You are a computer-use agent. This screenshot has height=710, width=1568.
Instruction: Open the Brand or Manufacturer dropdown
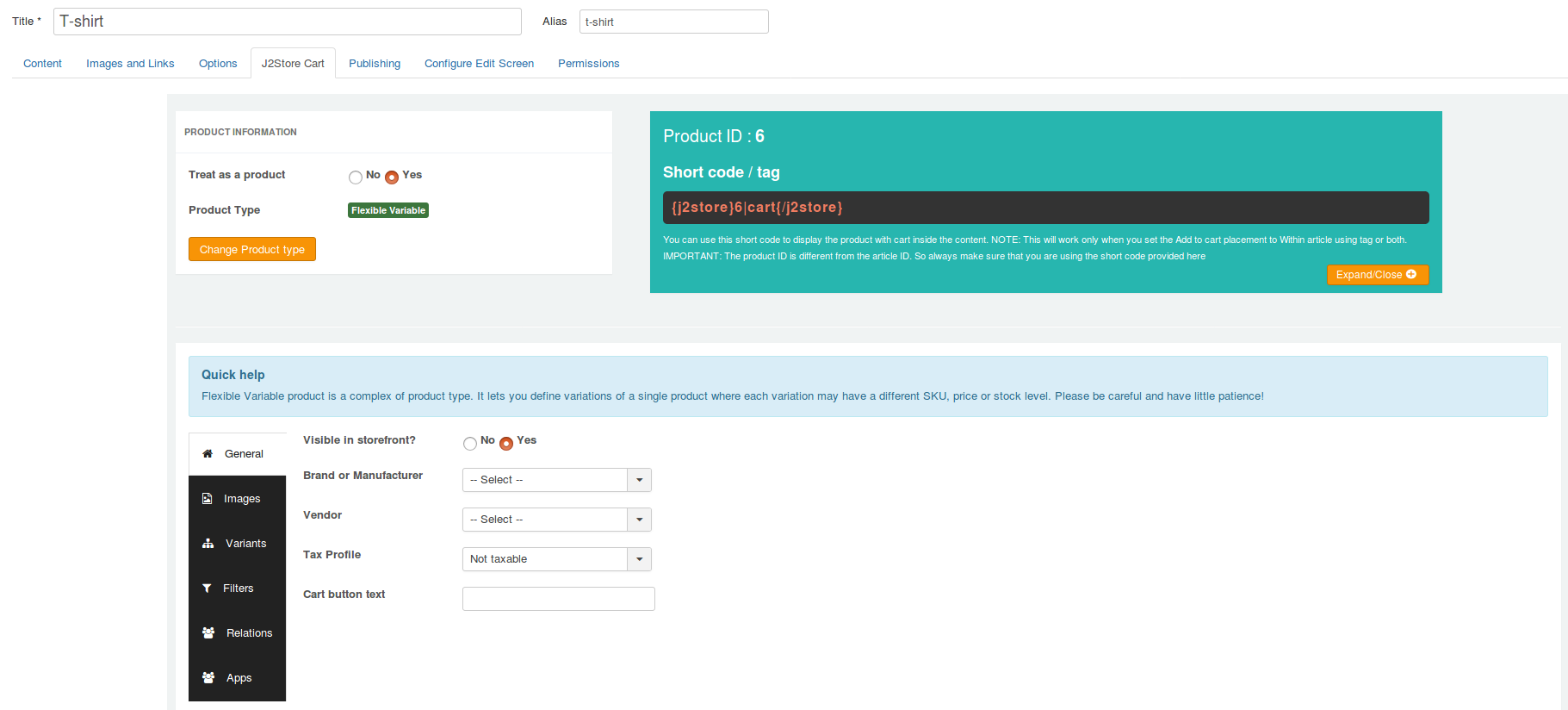coord(556,480)
